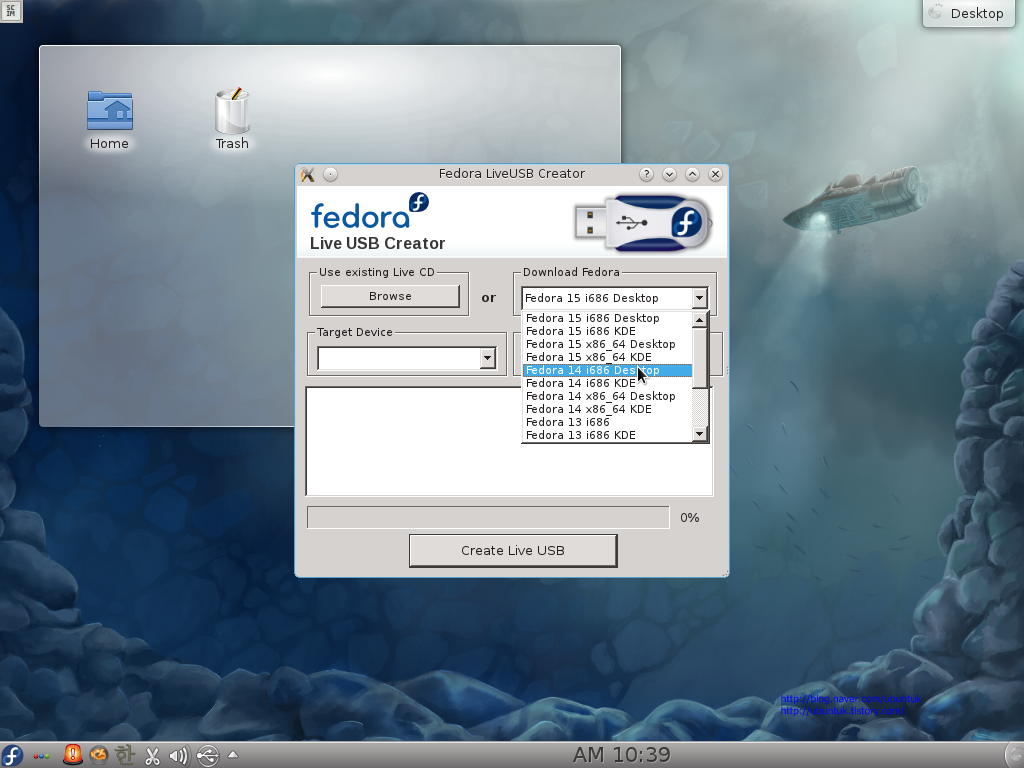
Task: Click the Create Live USB button
Action: 513,551
